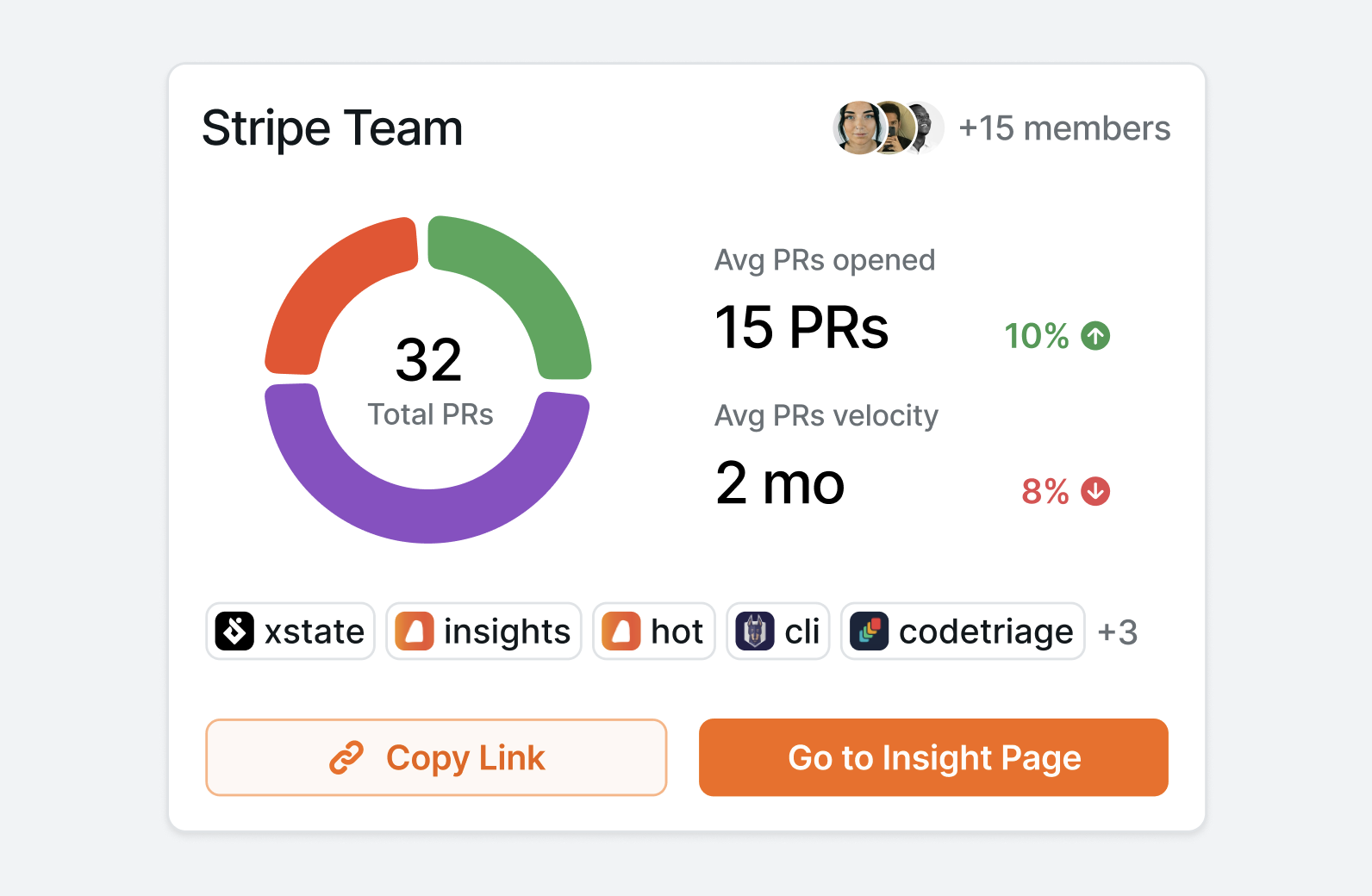The width and height of the screenshot is (1372, 896).
Task: Click the first member avatar
Action: tap(856, 128)
